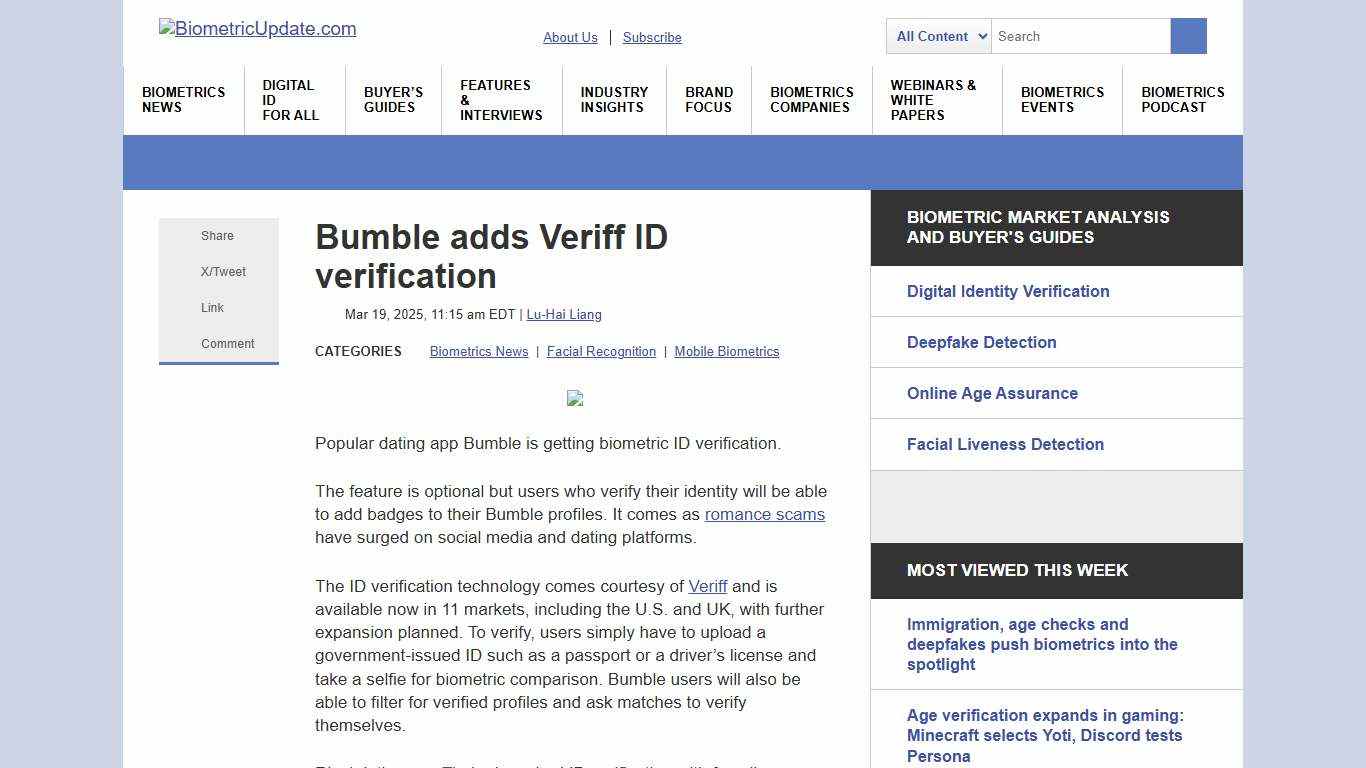Select the BRAND FOCUS menu item
Screen dimensions: 1366x768
pyautogui.click(x=709, y=99)
